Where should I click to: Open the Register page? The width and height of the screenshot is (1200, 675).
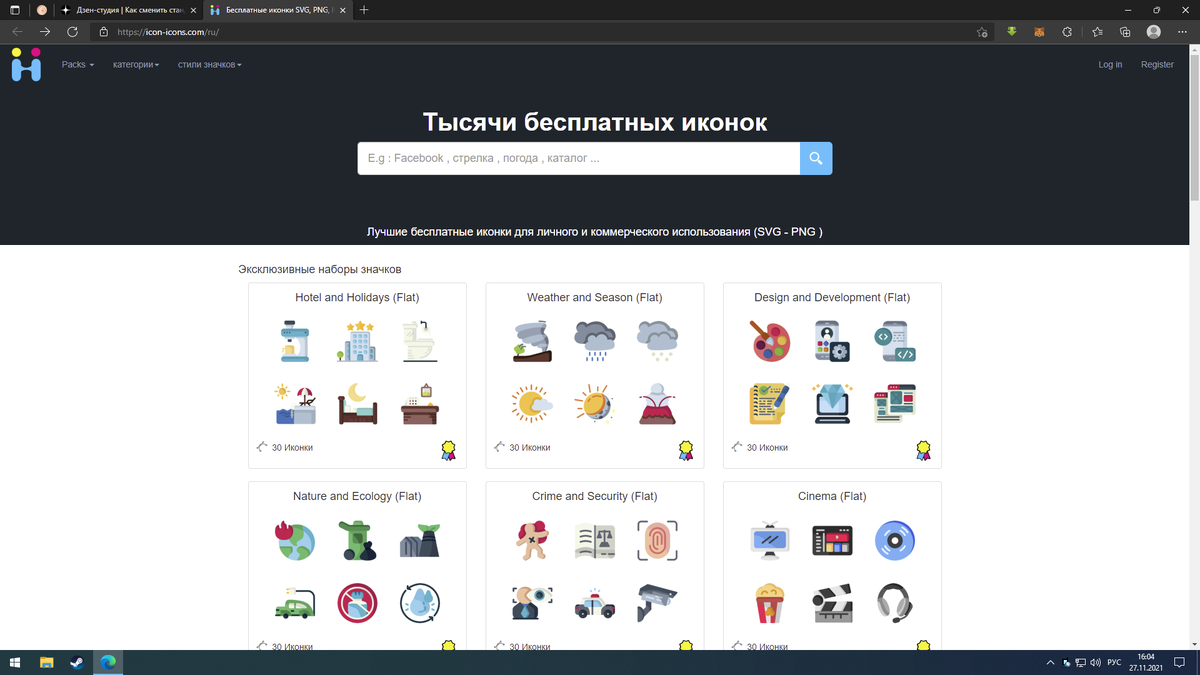pyautogui.click(x=1157, y=64)
